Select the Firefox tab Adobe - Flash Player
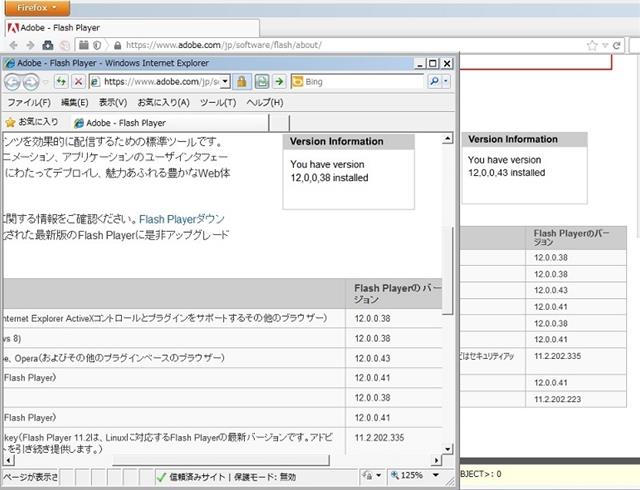 pos(132,28)
